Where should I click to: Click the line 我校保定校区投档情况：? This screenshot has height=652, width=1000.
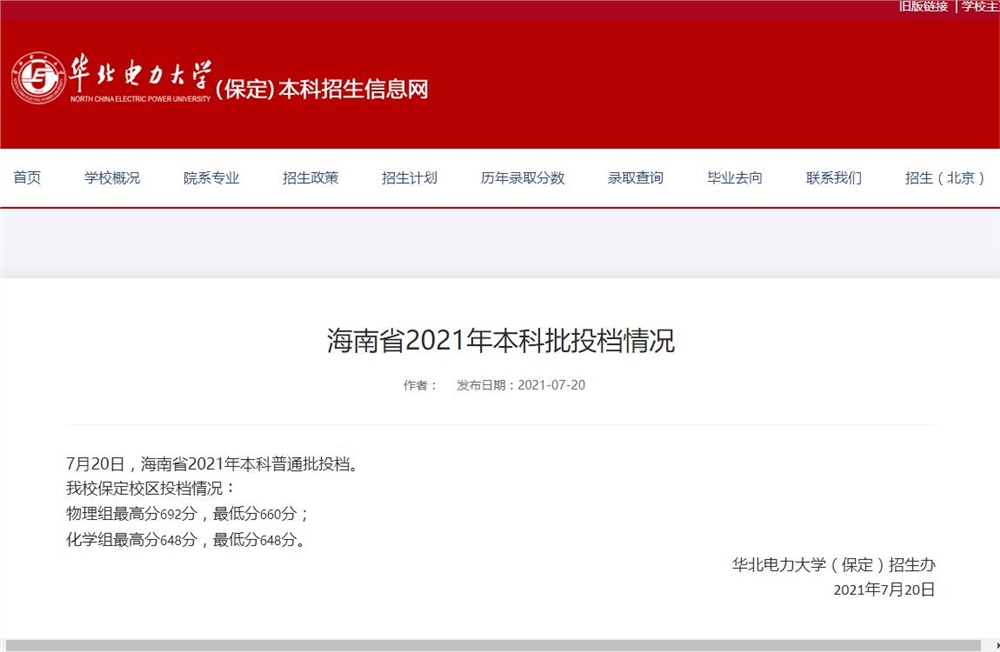coord(151,489)
